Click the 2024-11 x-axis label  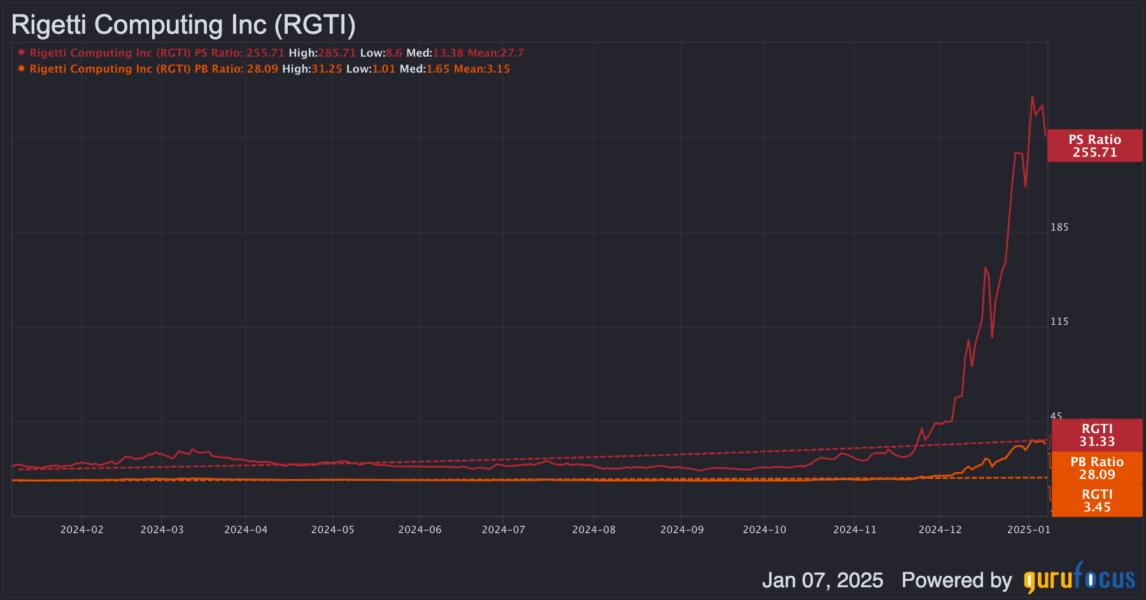pyautogui.click(x=854, y=529)
